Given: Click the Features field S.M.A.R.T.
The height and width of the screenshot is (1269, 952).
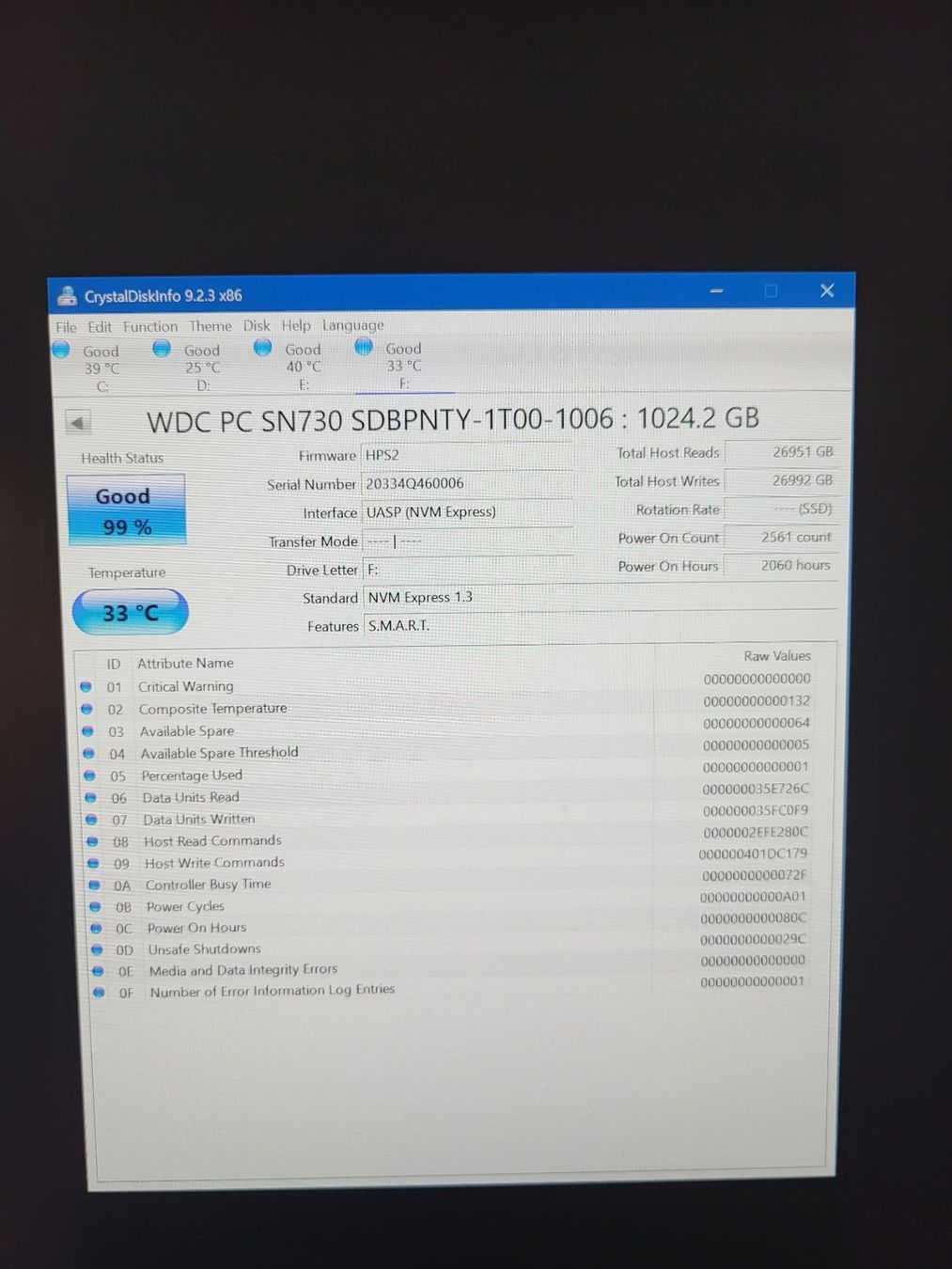Looking at the screenshot, I should (600, 625).
